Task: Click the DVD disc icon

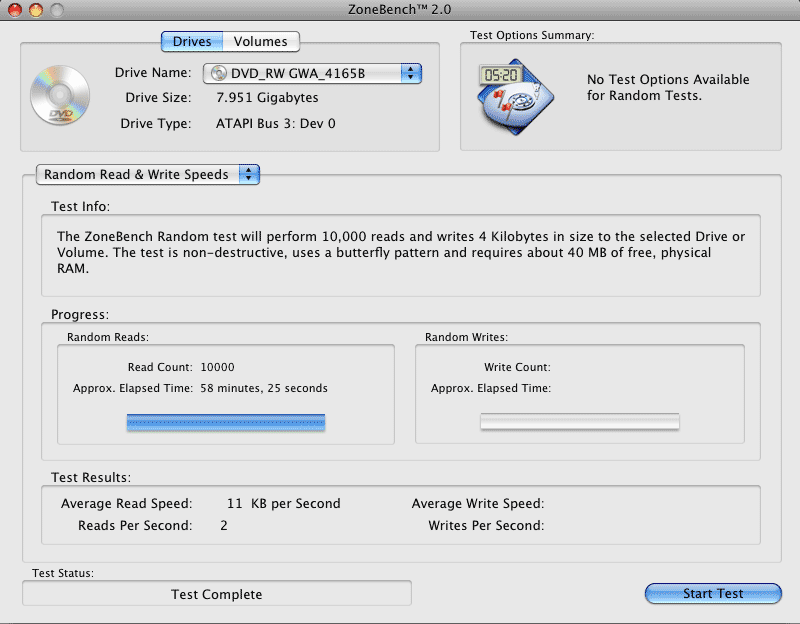Action: (x=59, y=97)
